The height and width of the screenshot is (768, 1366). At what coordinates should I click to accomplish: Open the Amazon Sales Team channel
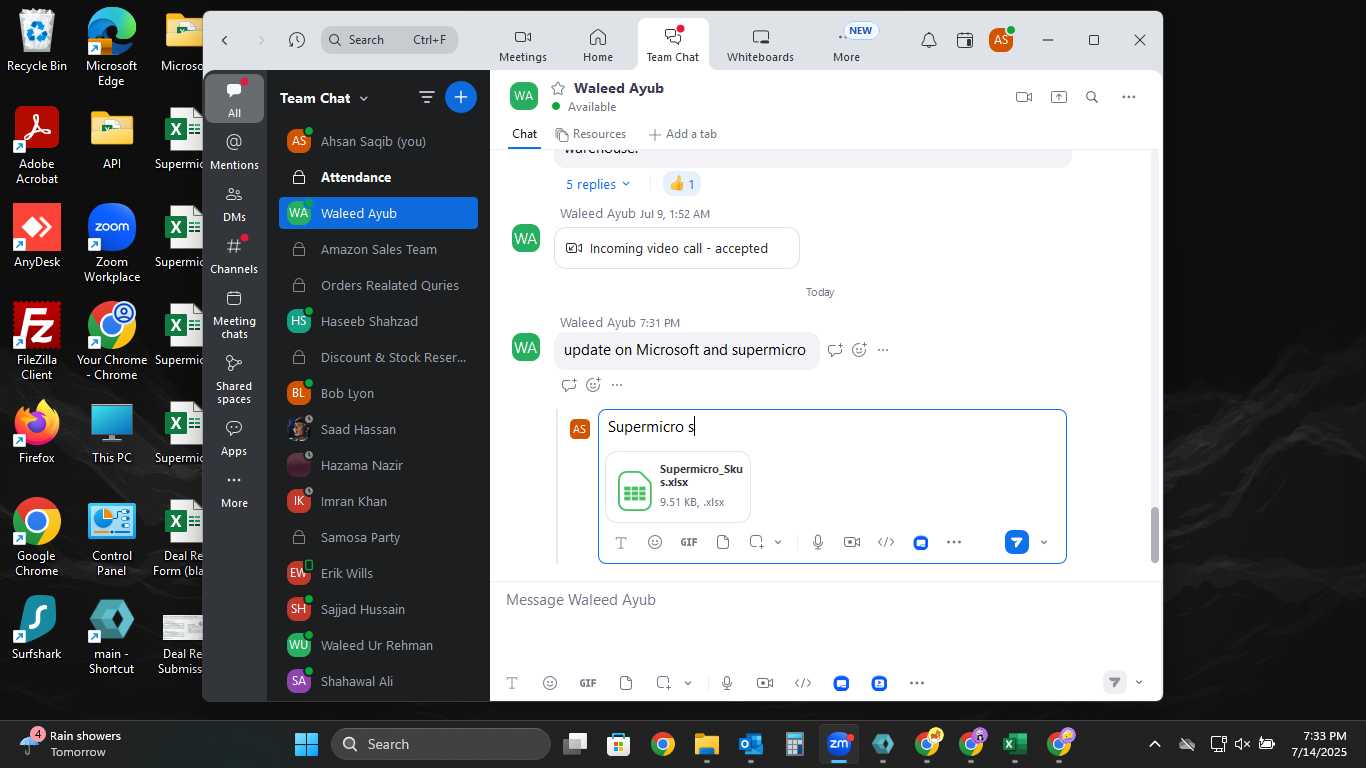(379, 249)
